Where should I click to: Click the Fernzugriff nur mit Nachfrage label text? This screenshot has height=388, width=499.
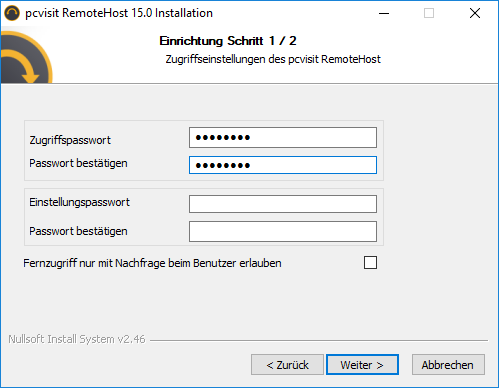[152, 263]
